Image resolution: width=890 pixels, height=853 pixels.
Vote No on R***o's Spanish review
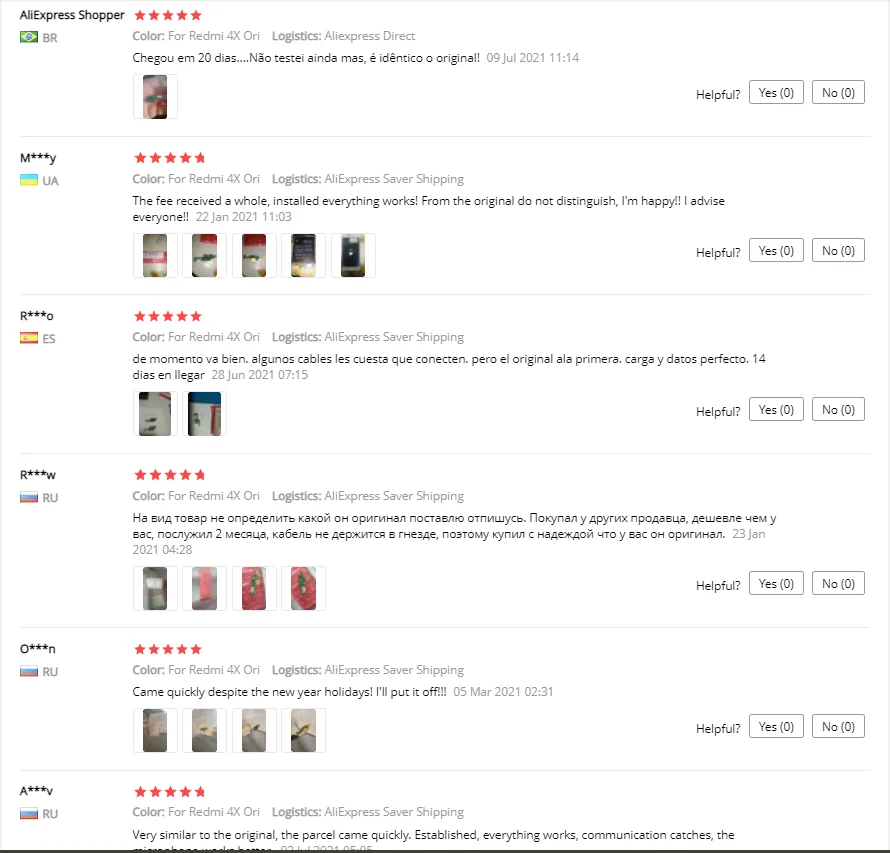(838, 409)
